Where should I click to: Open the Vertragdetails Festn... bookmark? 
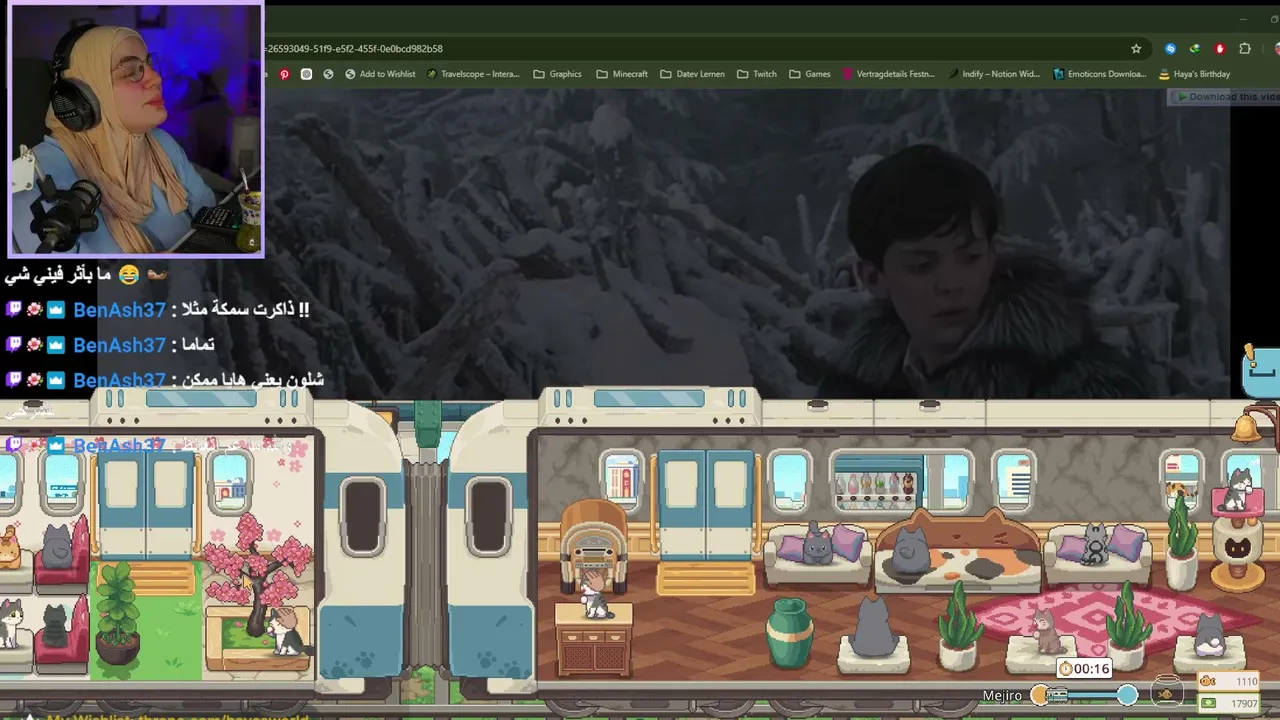889,74
